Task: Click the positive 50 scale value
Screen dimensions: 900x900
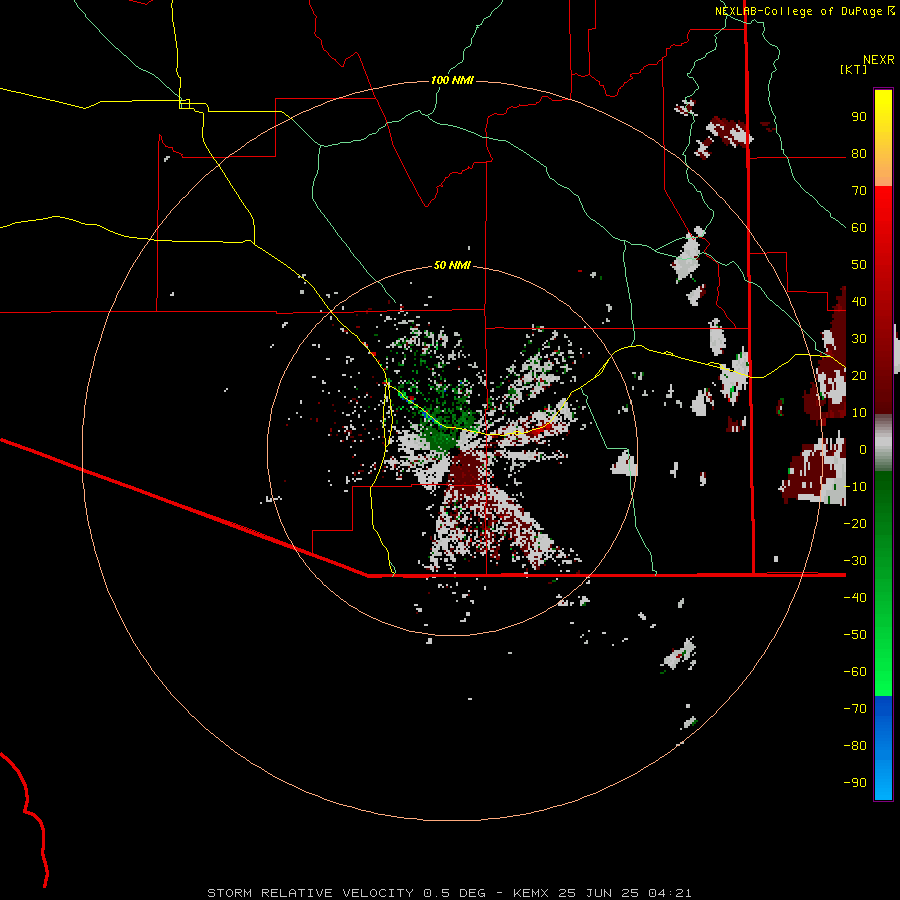Action: coord(859,265)
